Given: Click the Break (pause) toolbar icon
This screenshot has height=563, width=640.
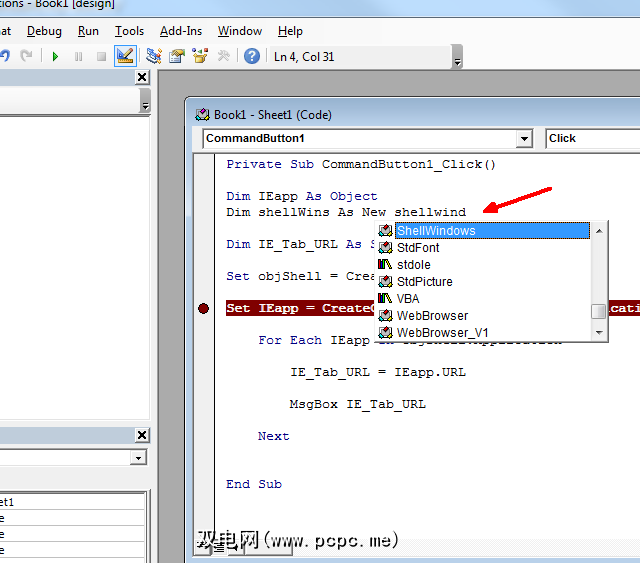Looking at the screenshot, I should click(78, 56).
